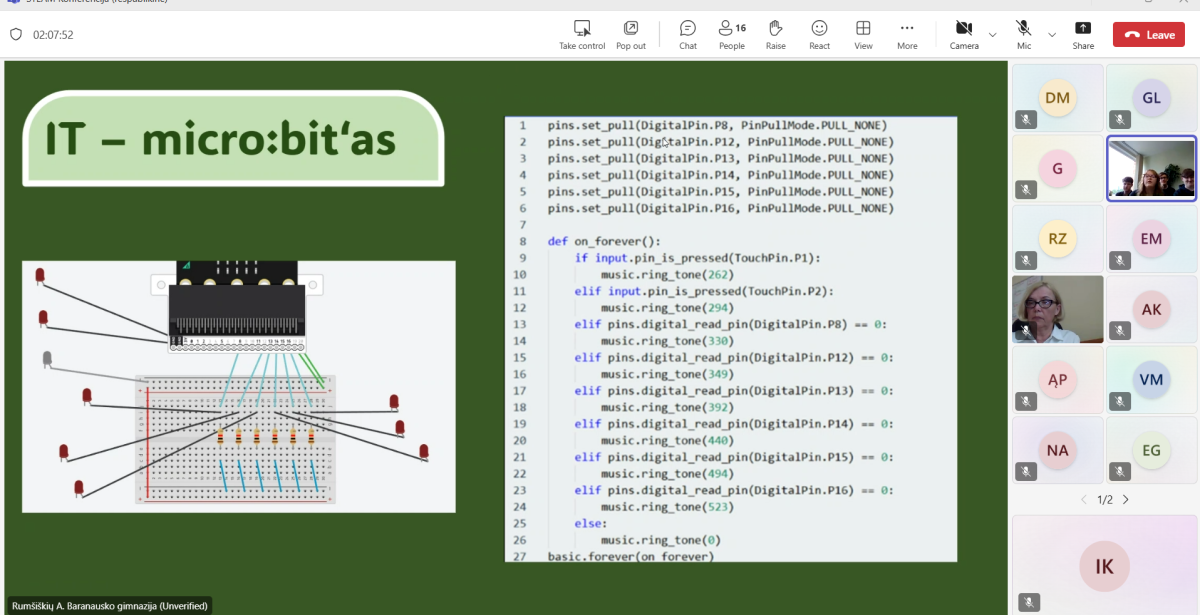This screenshot has height=615, width=1200.
Task: Click code line 'basic.forever(on_forever)'
Action: point(631,556)
